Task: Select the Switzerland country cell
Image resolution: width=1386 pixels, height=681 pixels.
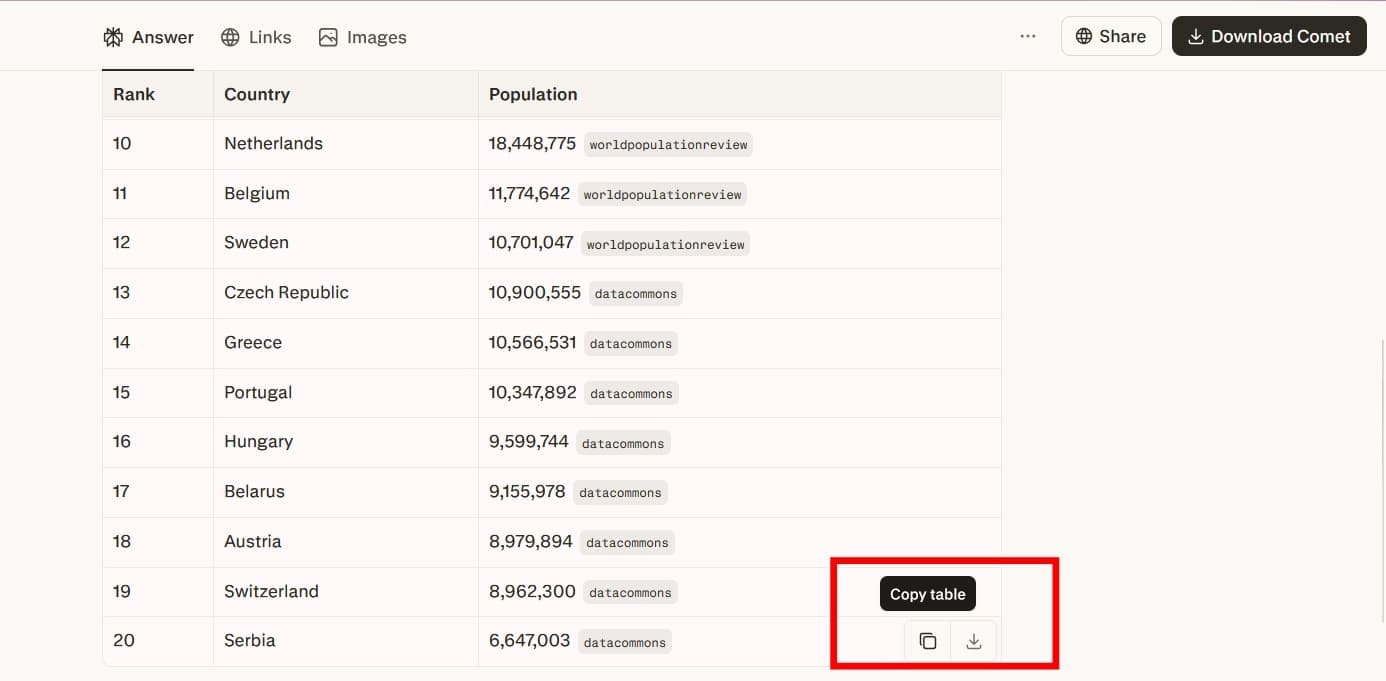Action: [346, 591]
